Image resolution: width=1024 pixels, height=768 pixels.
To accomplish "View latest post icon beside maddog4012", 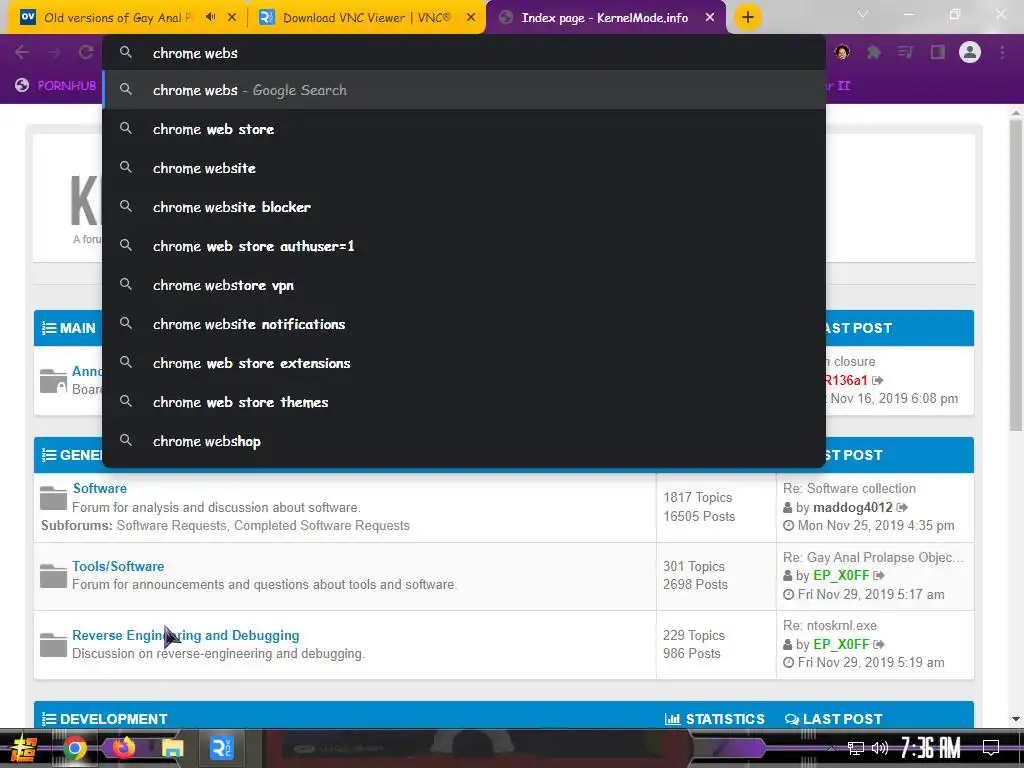I will pos(902,507).
